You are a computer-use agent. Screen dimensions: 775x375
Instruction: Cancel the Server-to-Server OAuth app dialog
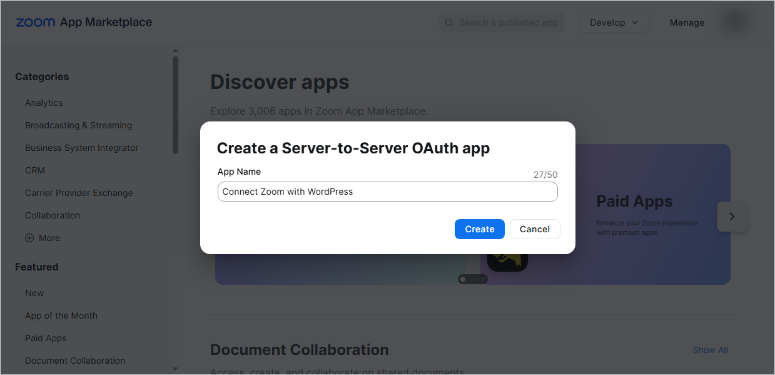535,229
